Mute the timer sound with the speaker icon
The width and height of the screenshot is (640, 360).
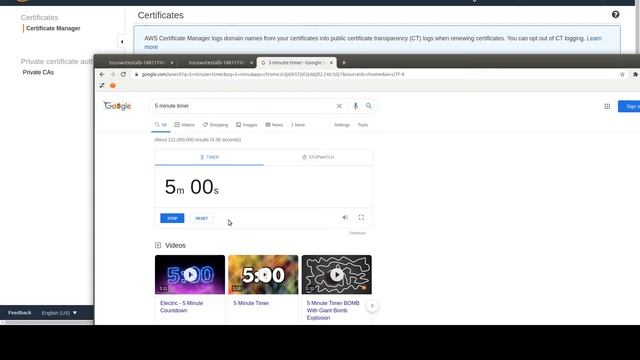[x=345, y=218]
